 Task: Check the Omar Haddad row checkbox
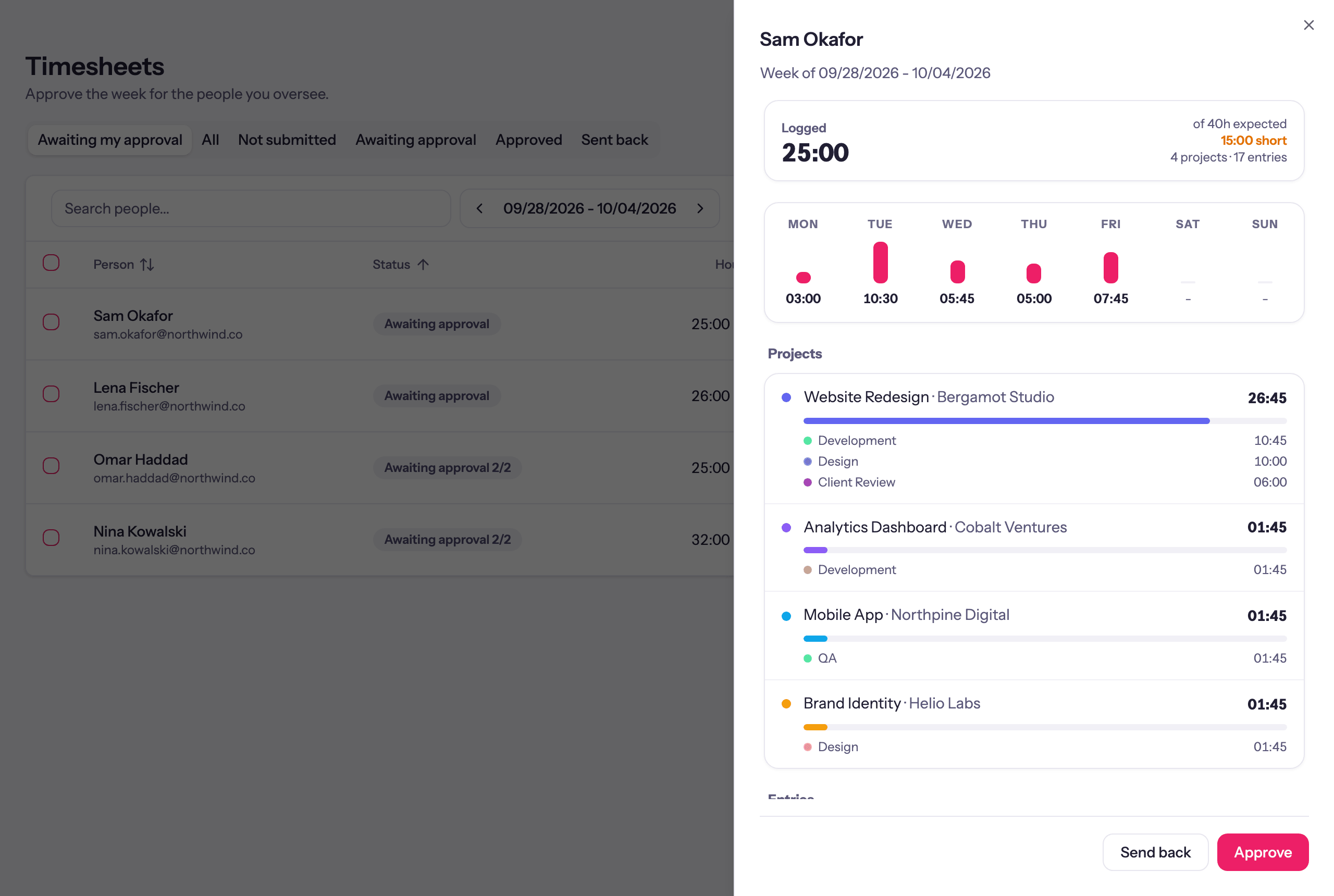pos(52,466)
